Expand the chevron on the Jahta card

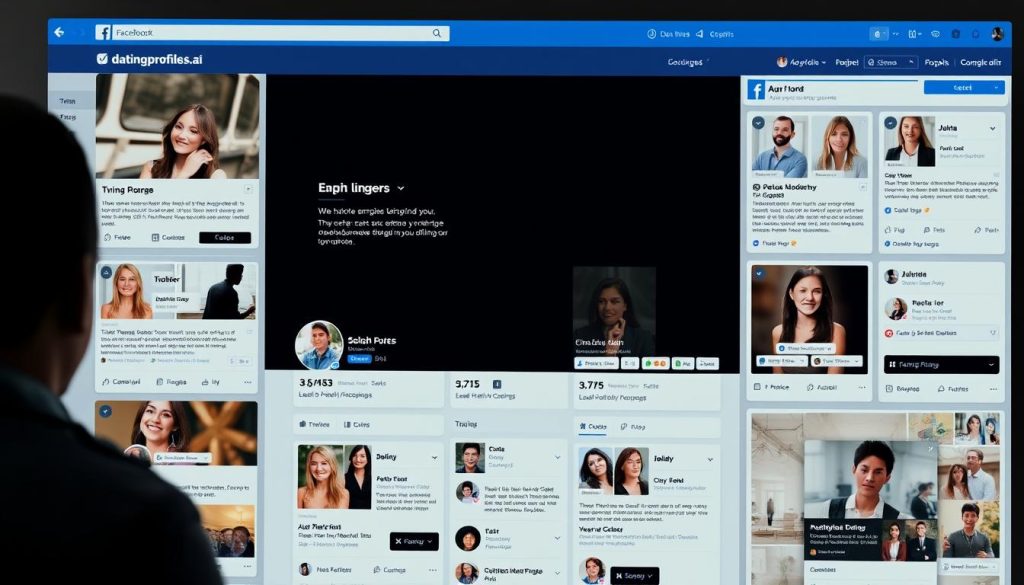click(993, 129)
